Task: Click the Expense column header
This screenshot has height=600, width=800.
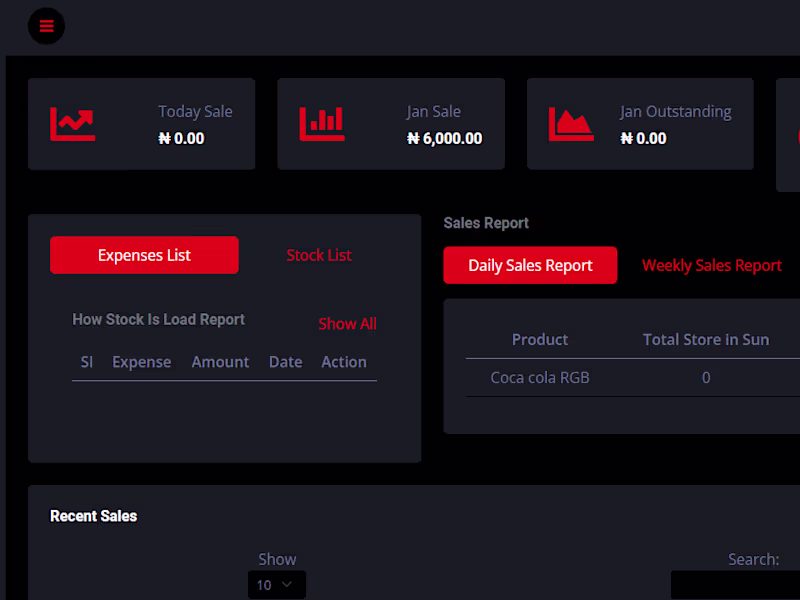Action: point(141,362)
